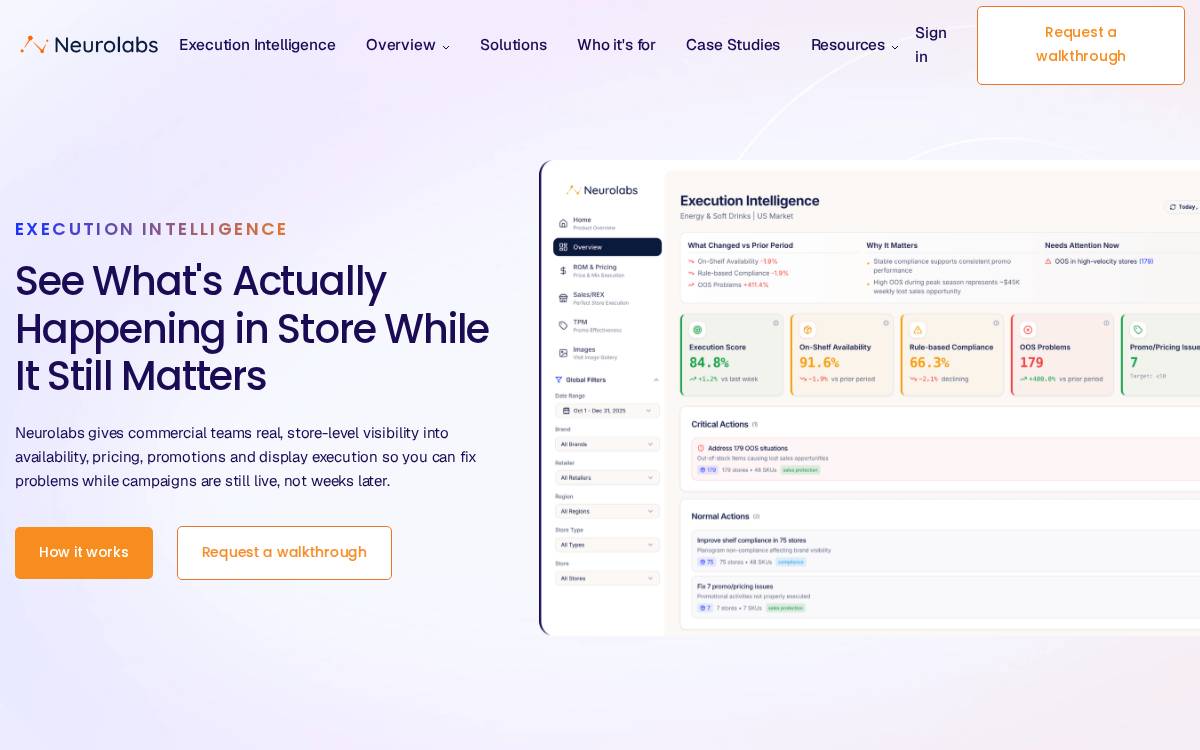Click the compliance tag under Improve shelf compliance
1200x750 pixels.
(790, 562)
